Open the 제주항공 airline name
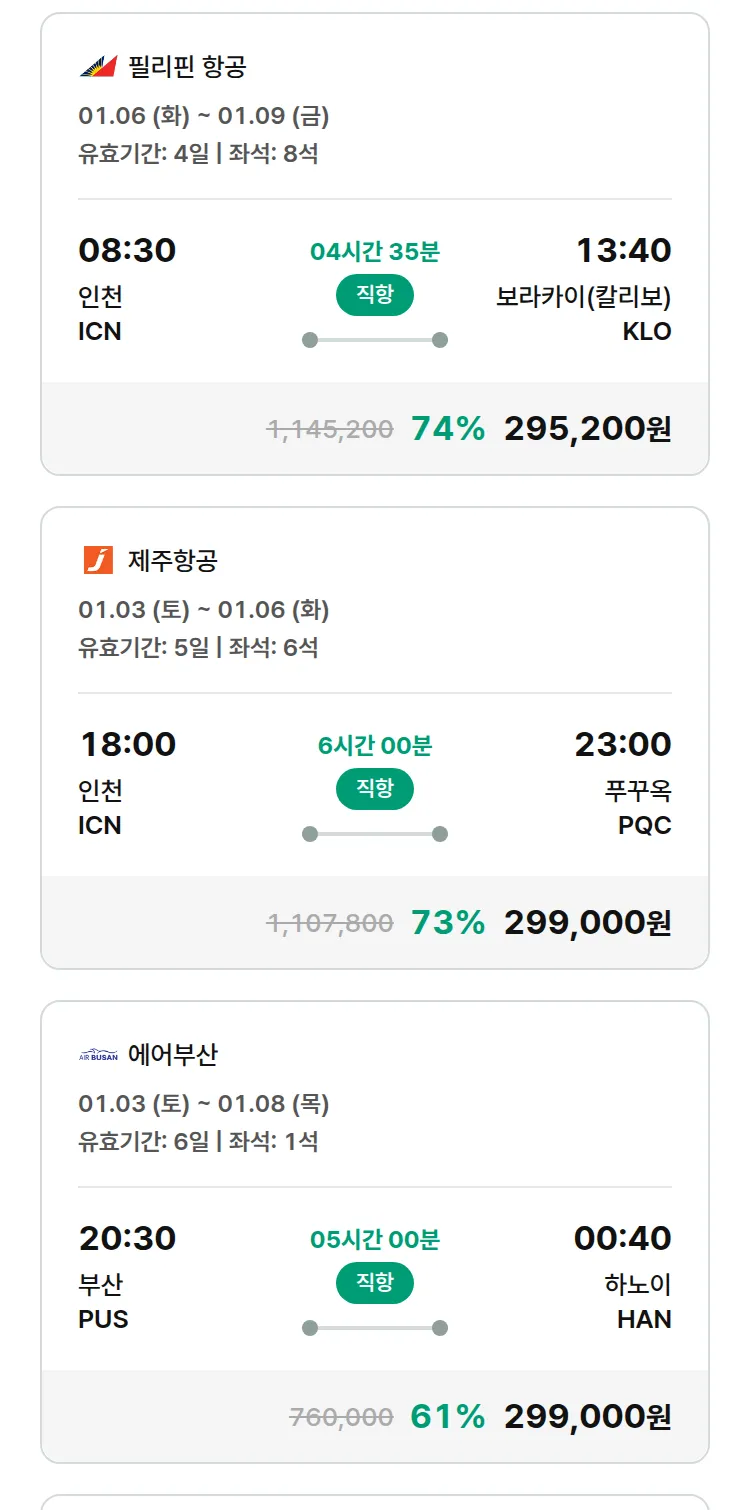The width and height of the screenshot is (750, 1510). (173, 561)
